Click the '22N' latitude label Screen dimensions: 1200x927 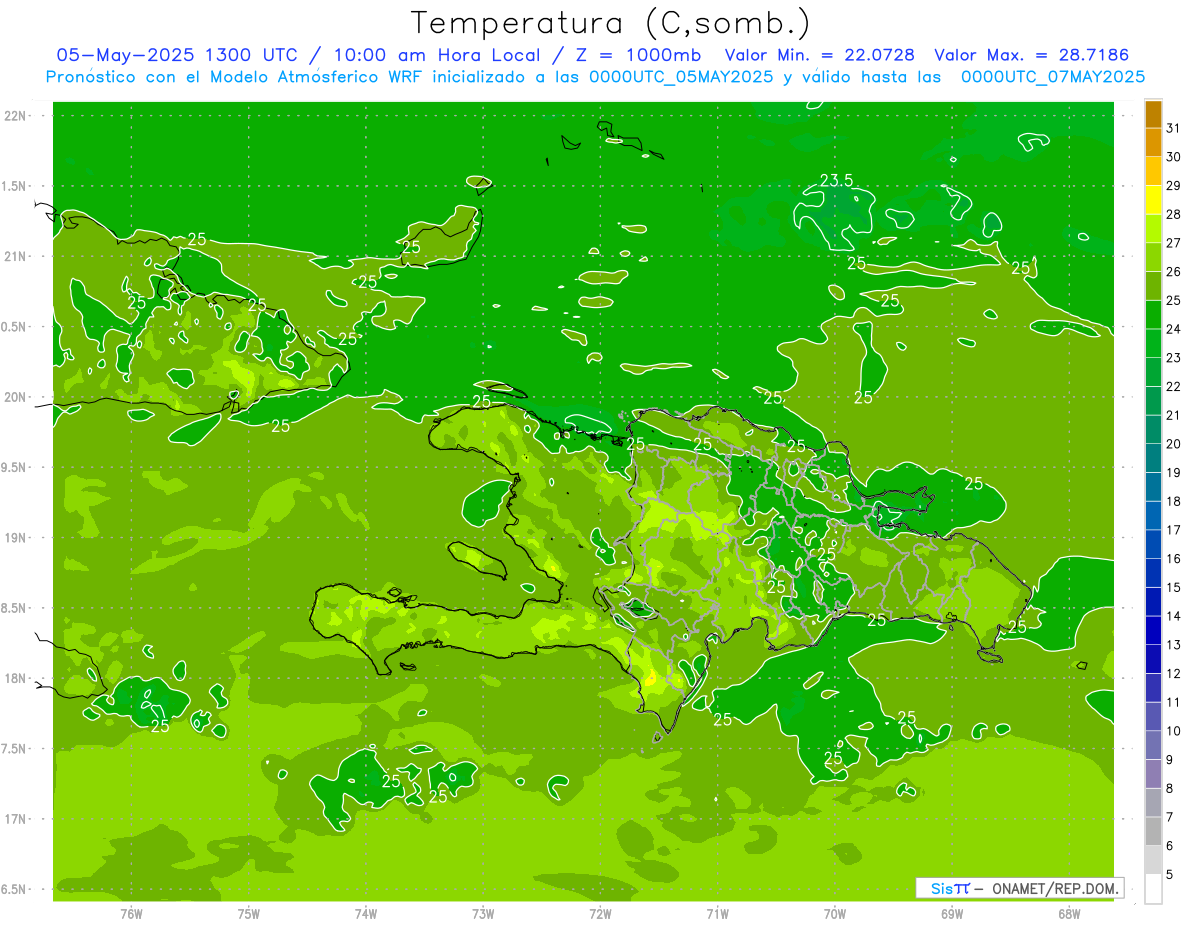17,116
